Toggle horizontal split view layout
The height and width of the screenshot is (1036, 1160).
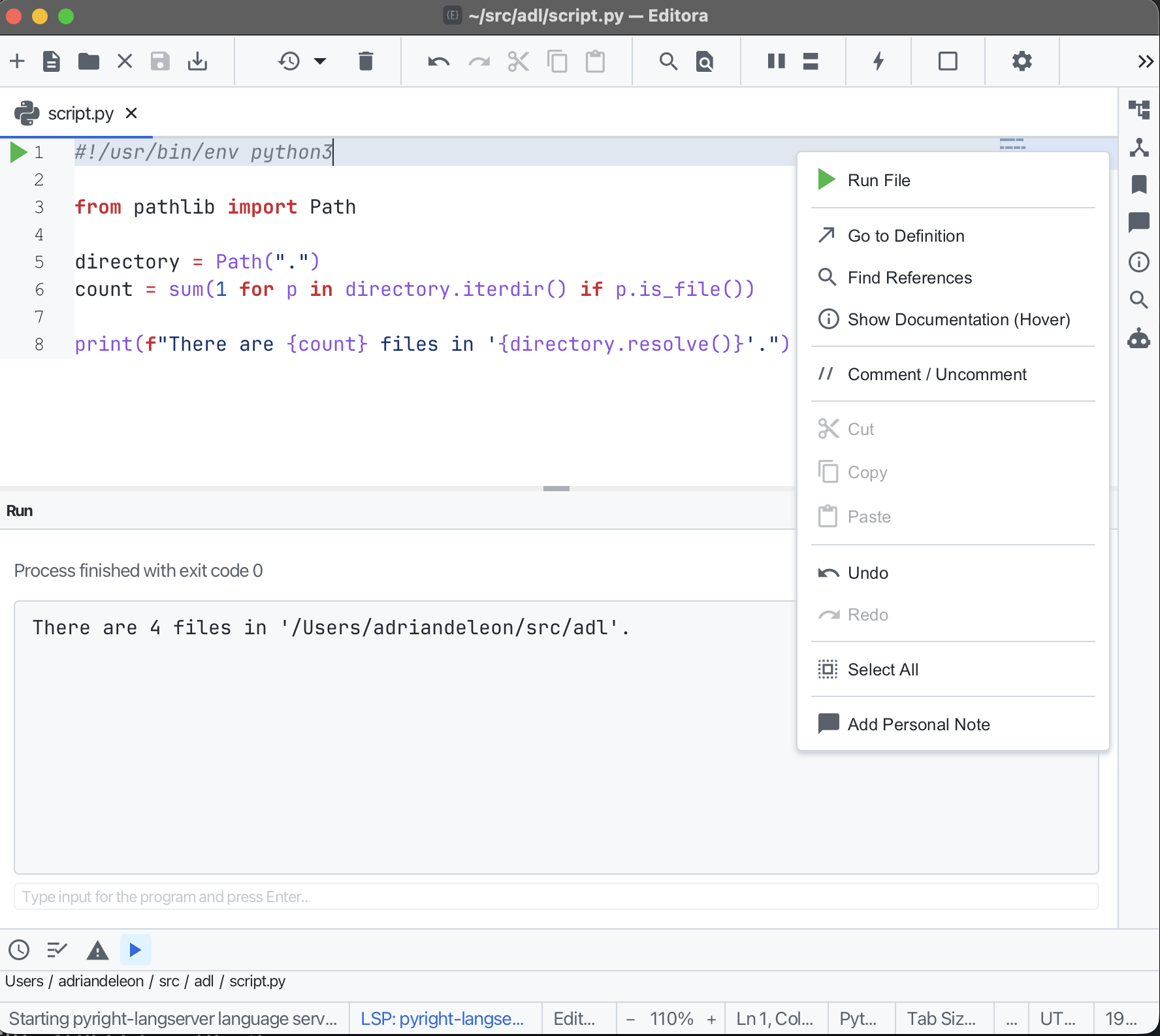[x=811, y=61]
